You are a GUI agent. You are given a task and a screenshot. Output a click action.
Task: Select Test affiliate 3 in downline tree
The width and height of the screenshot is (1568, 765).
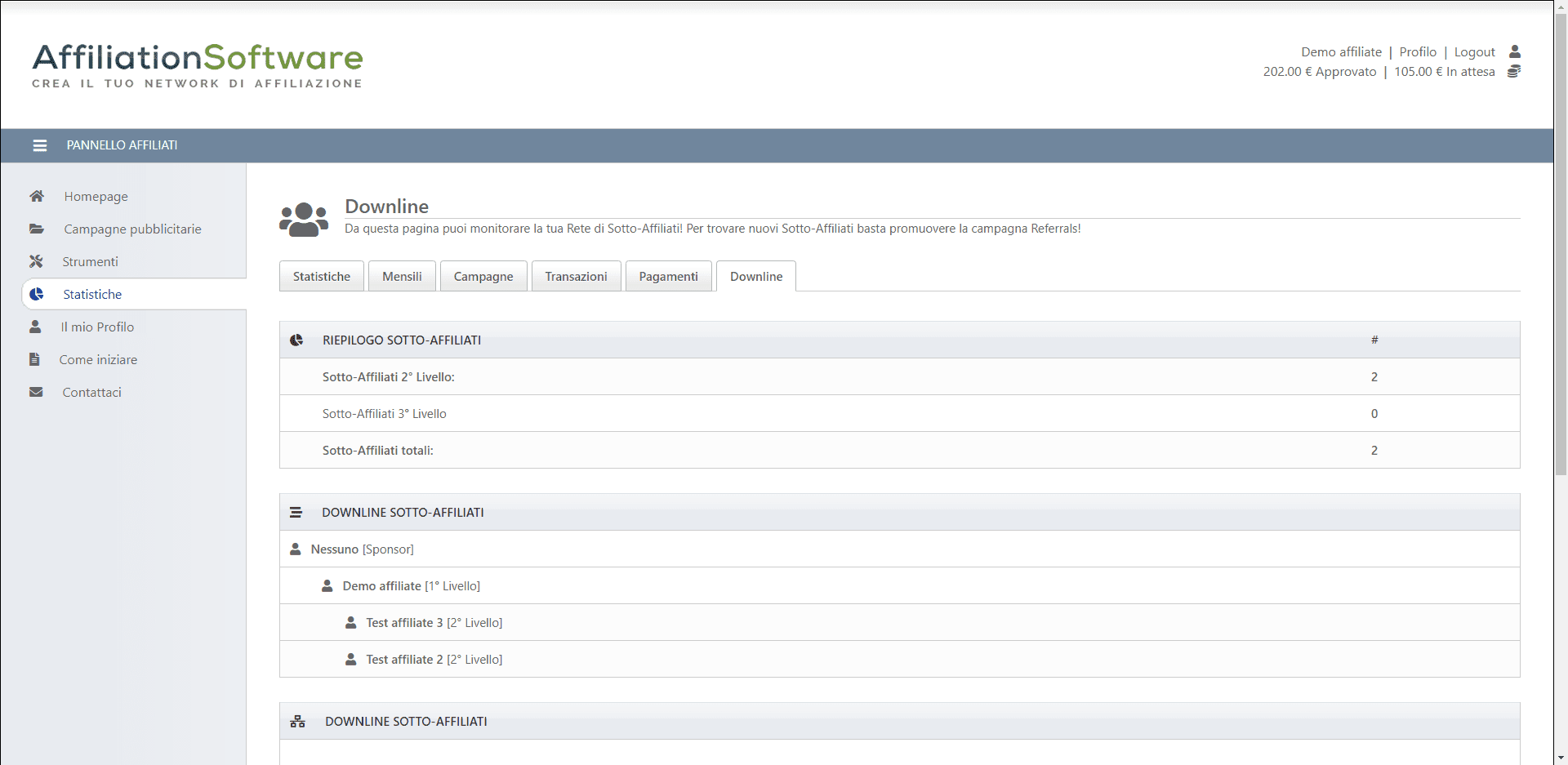coord(404,623)
